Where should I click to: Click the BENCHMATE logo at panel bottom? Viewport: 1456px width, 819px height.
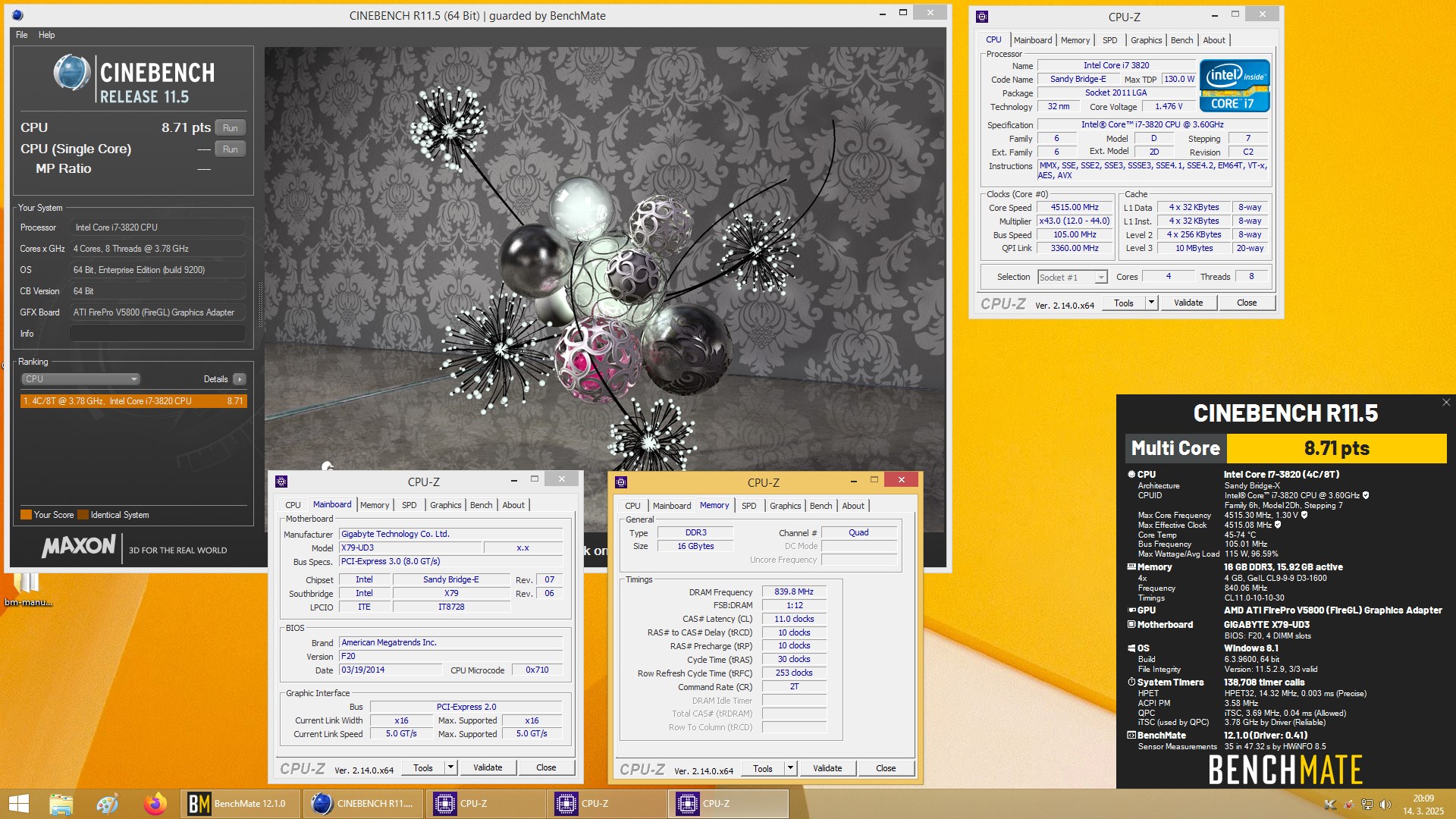coord(1285,769)
